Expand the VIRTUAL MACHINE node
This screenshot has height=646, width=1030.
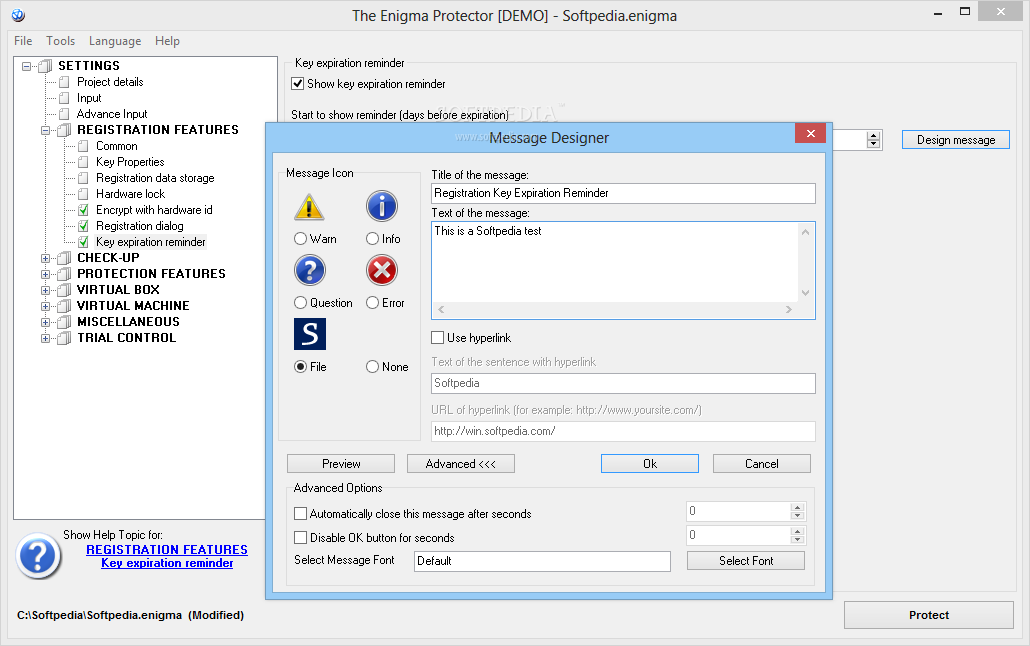point(45,306)
